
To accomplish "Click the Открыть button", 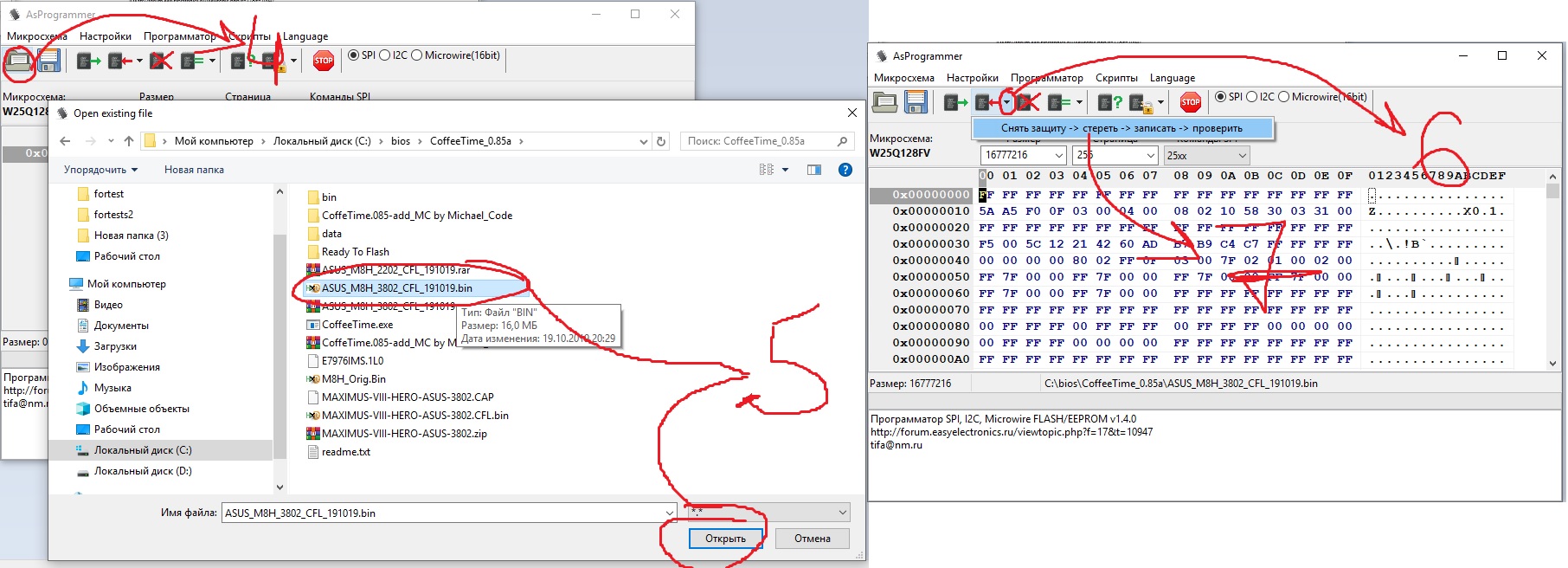I will [x=725, y=539].
